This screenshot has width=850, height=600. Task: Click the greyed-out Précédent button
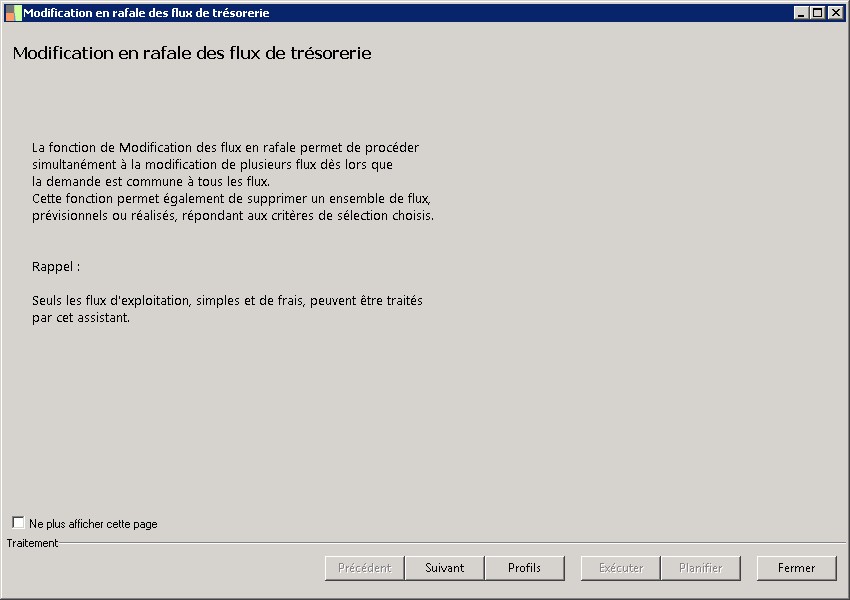(x=364, y=568)
